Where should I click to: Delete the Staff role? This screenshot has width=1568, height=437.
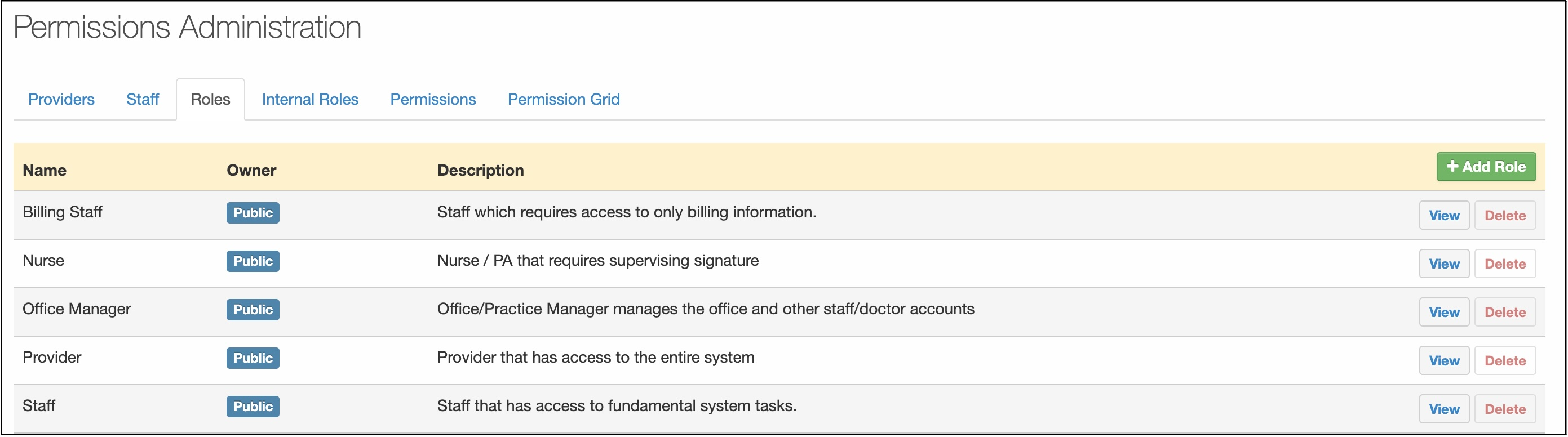(1504, 409)
